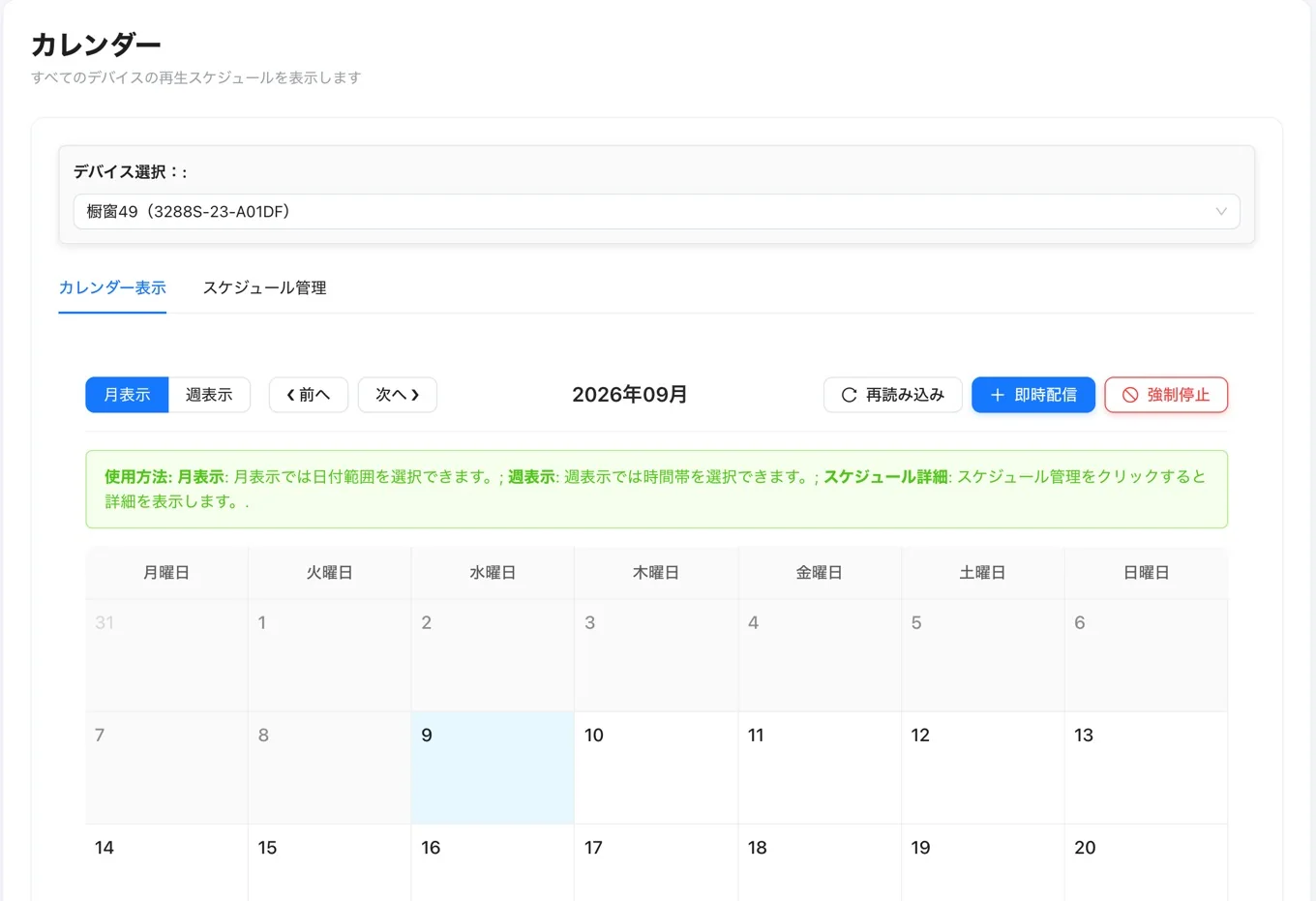Click the reload icon beside 再読み込み
1316x901 pixels.
849,395
